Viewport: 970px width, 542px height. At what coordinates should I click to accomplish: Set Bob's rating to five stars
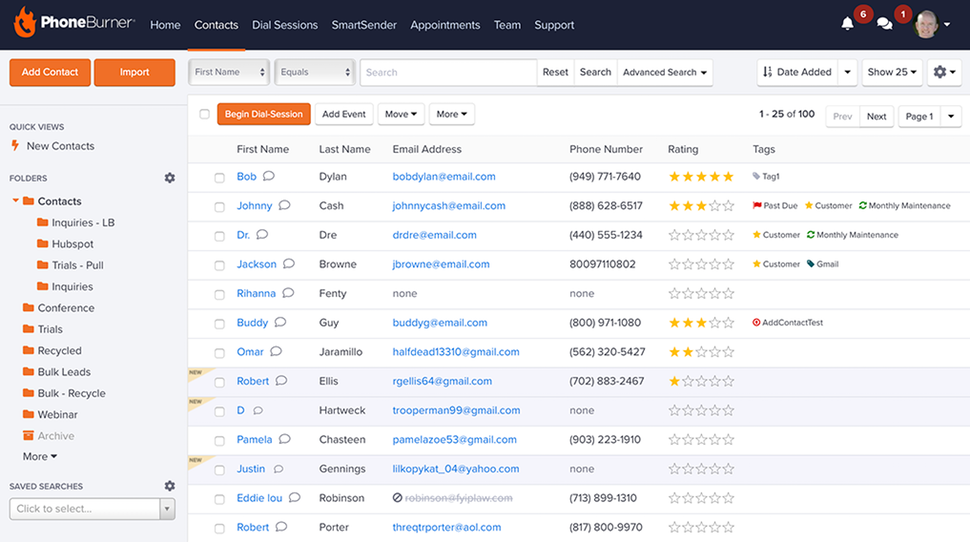tap(728, 177)
